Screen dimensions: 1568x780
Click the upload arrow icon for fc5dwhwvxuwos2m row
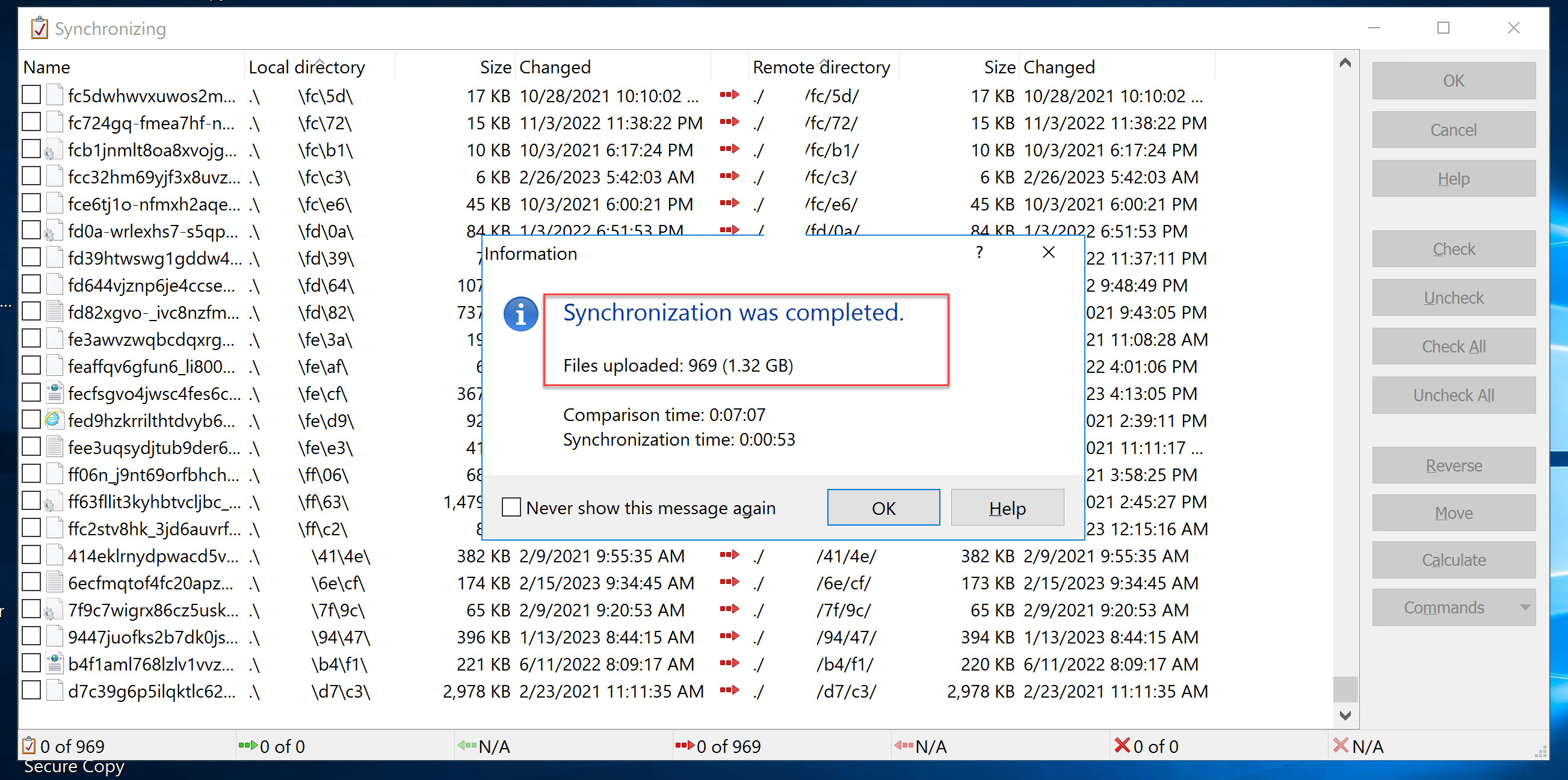click(729, 95)
